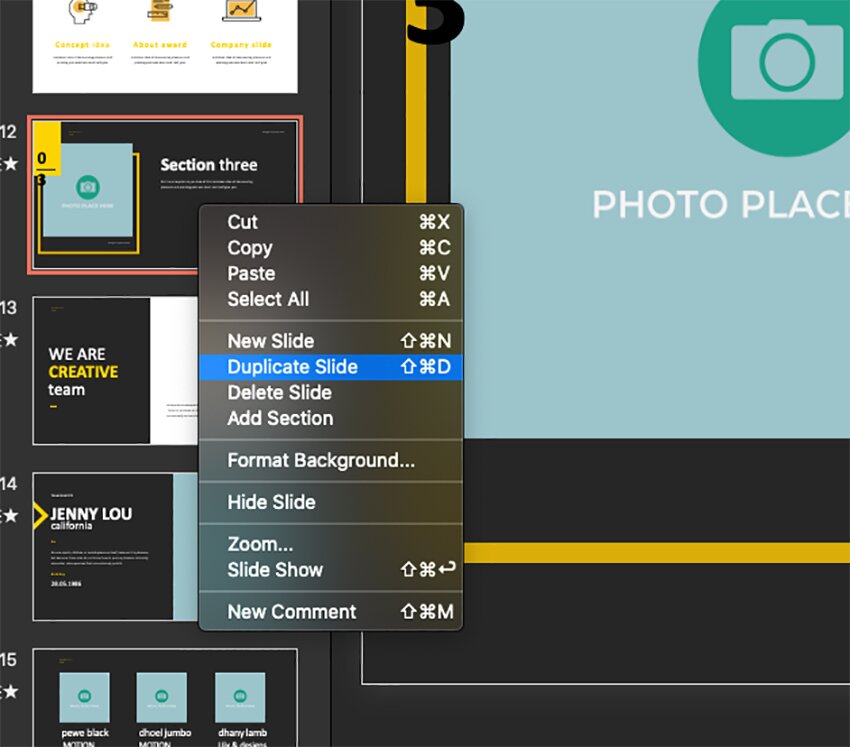The height and width of the screenshot is (747, 850).
Task: Click Paste in the context menu
Action: click(x=251, y=273)
